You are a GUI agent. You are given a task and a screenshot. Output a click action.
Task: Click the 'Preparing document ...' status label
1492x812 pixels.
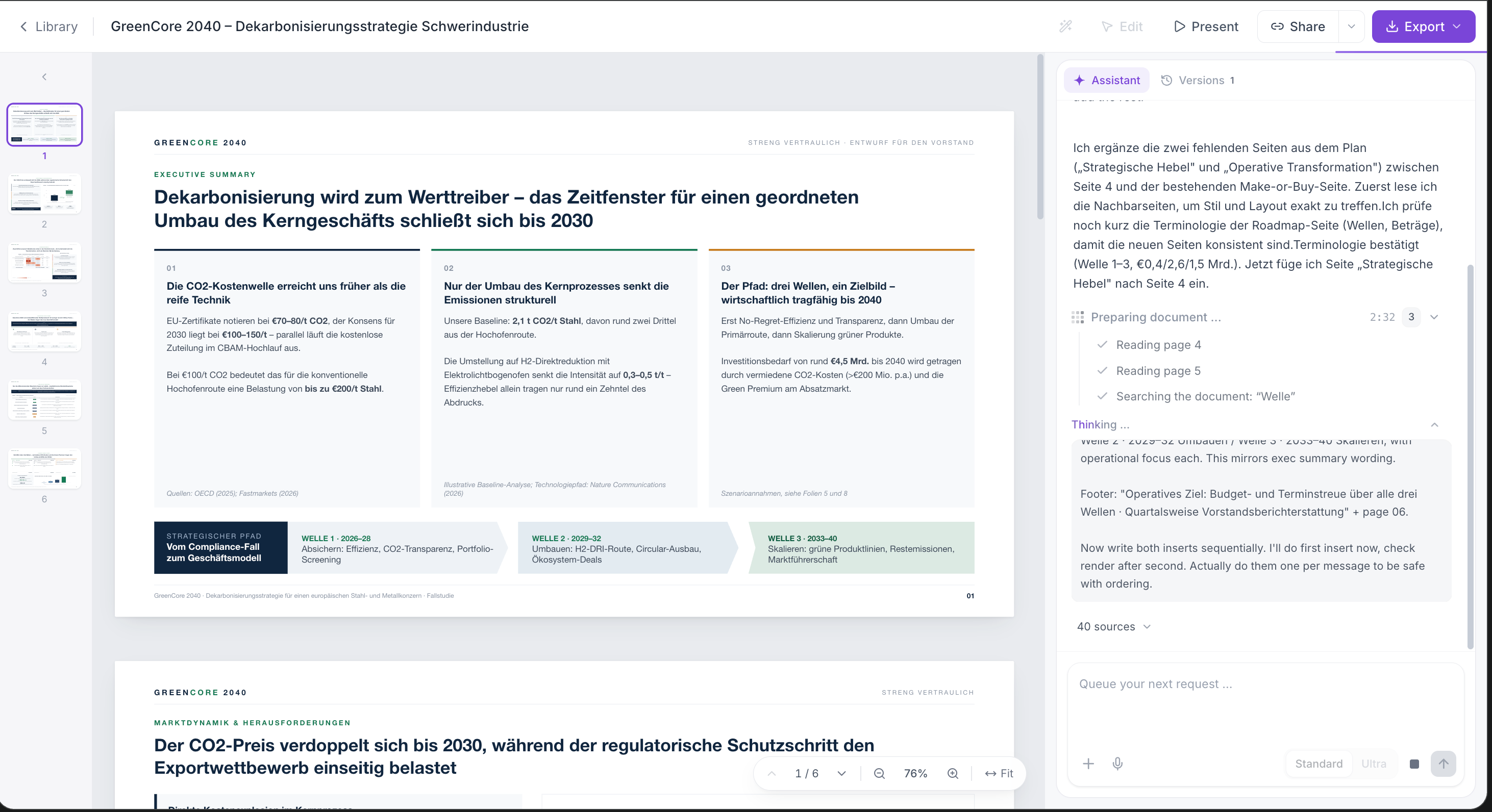[1156, 317]
